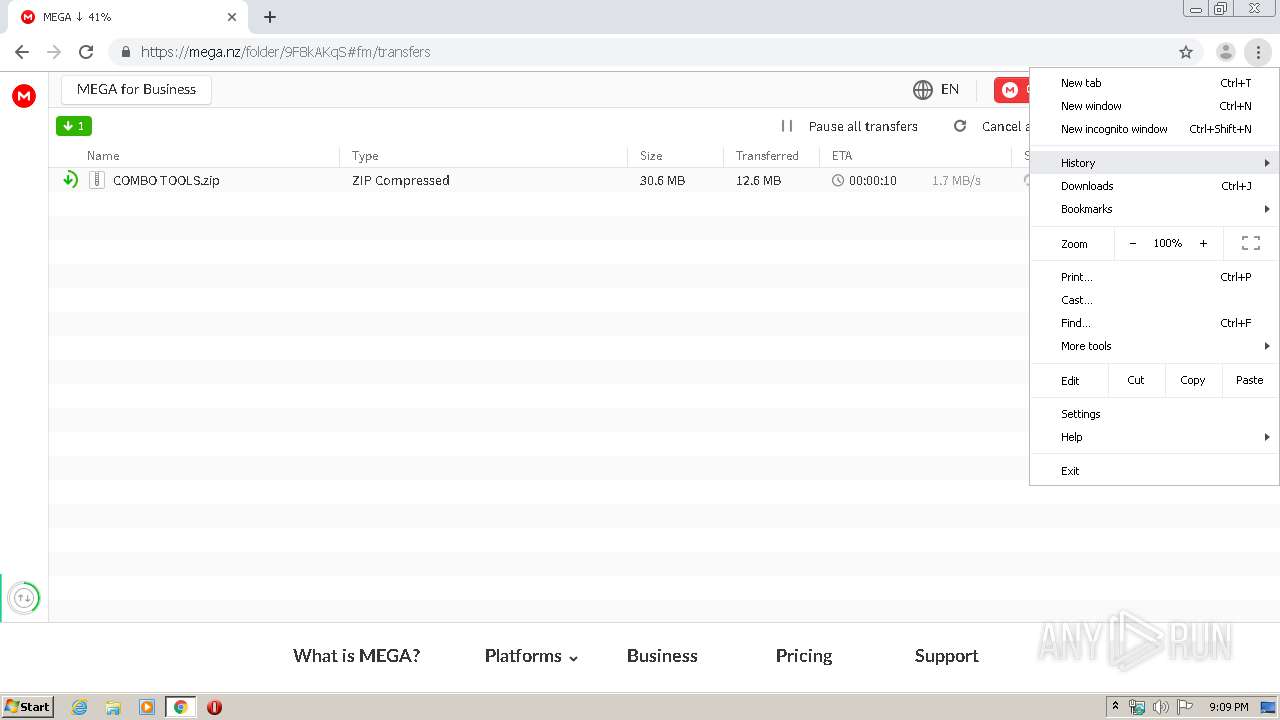Click the green downloading arrow icon of COMBO TOOLS.zip
This screenshot has width=1280, height=720.
(x=70, y=180)
